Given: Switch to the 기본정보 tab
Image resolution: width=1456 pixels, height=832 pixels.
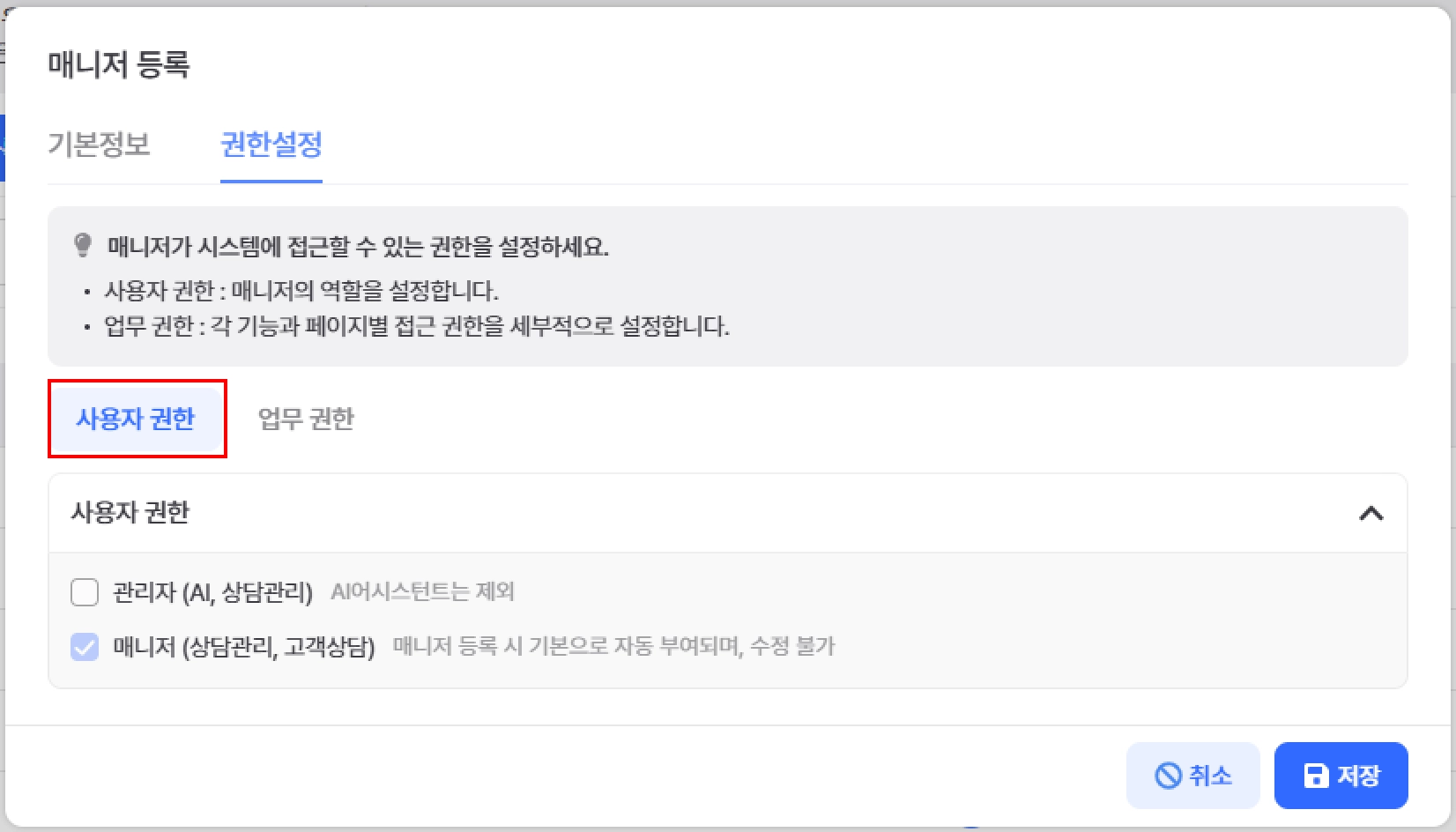Looking at the screenshot, I should tap(99, 144).
